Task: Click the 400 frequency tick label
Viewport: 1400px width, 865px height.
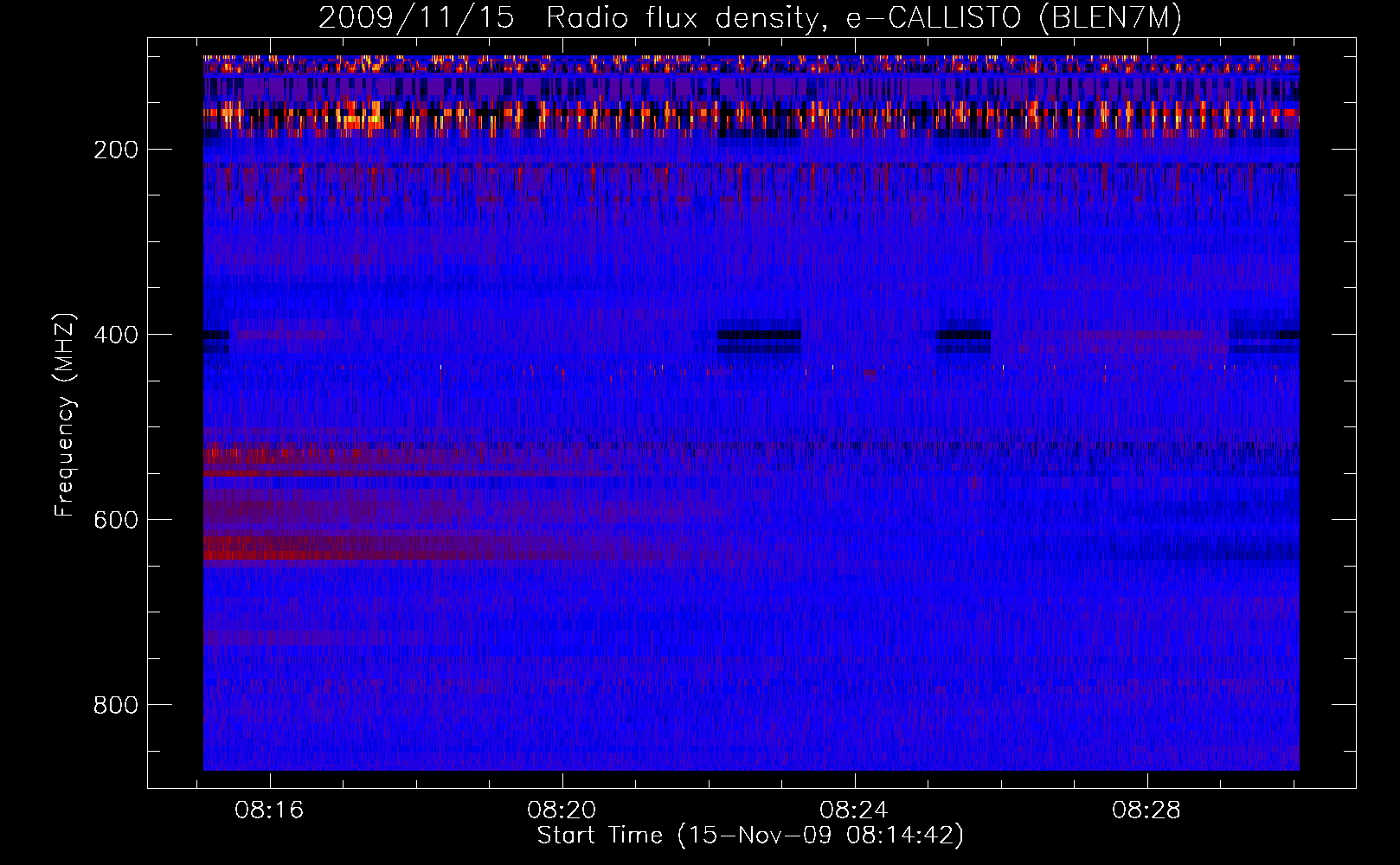Action: 116,335
